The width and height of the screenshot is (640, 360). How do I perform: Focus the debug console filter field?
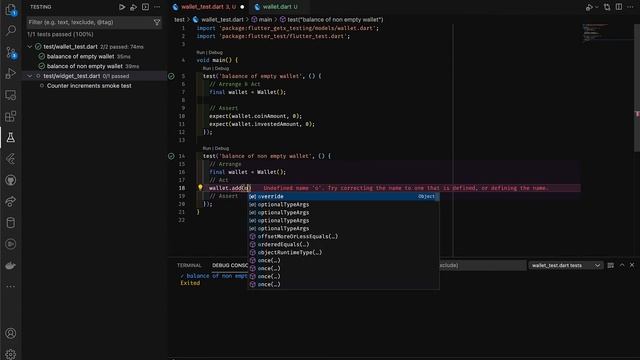(482, 265)
